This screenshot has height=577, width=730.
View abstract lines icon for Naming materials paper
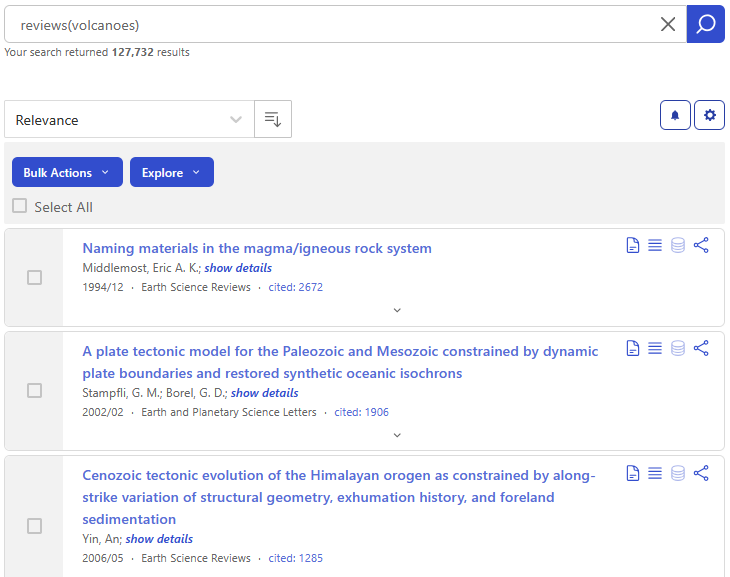coord(655,245)
